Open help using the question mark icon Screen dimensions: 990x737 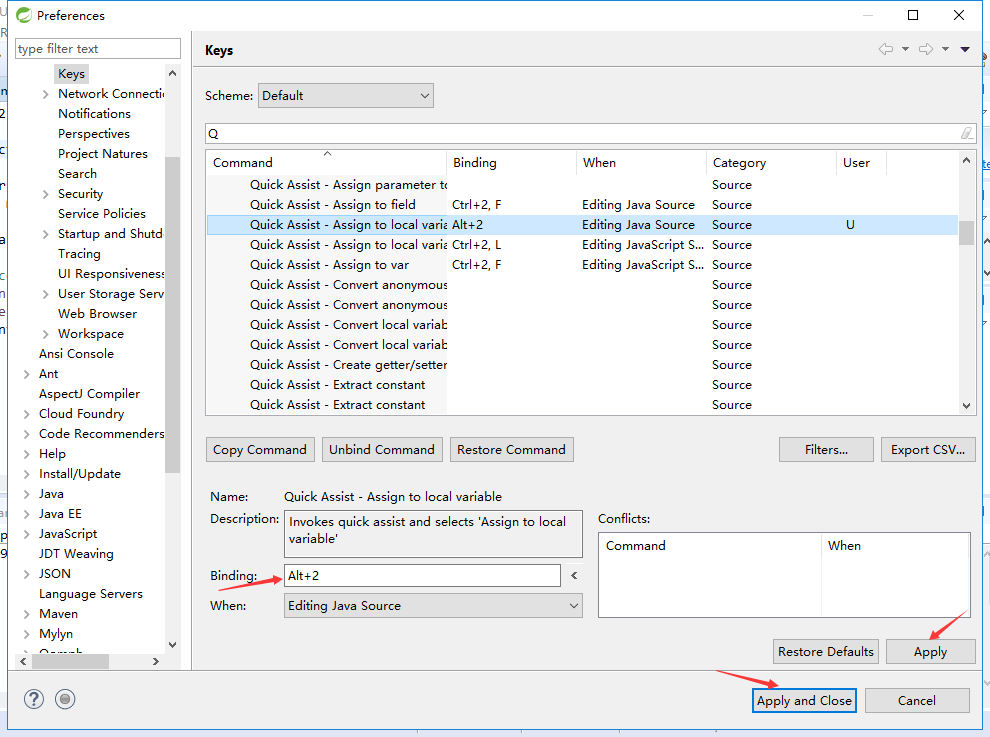pyautogui.click(x=33, y=698)
